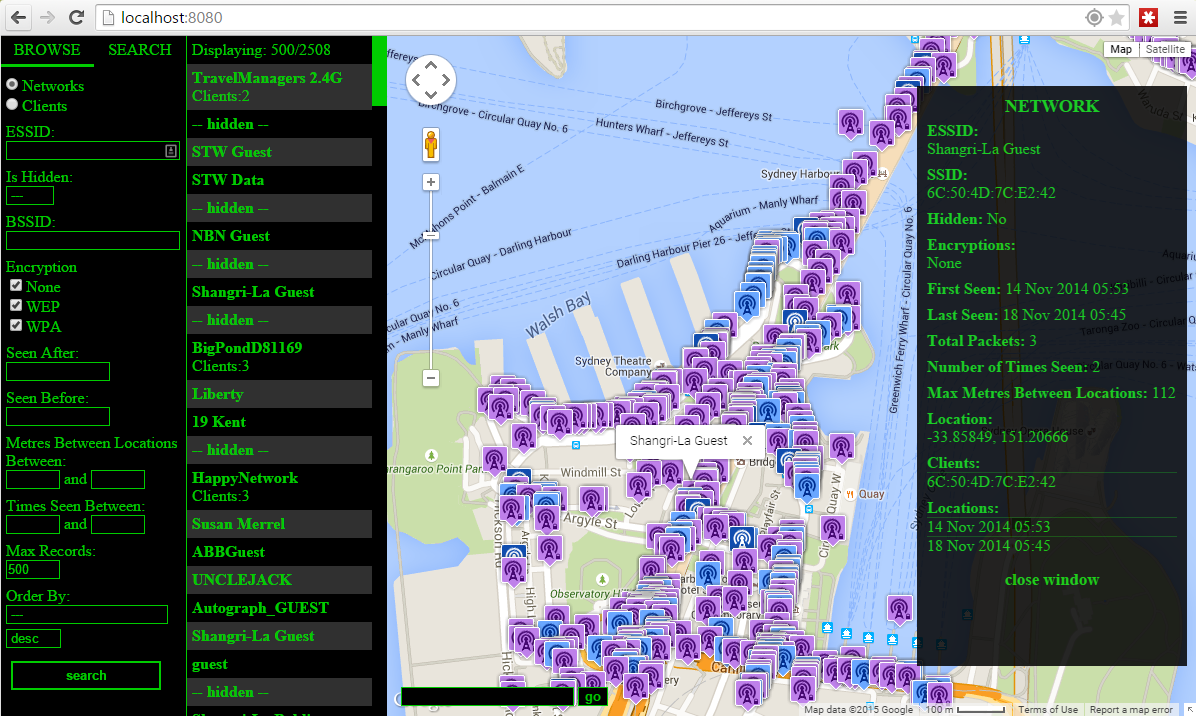Open Terms of Use link
Viewport: 1196px width, 716px height.
pos(1048,709)
